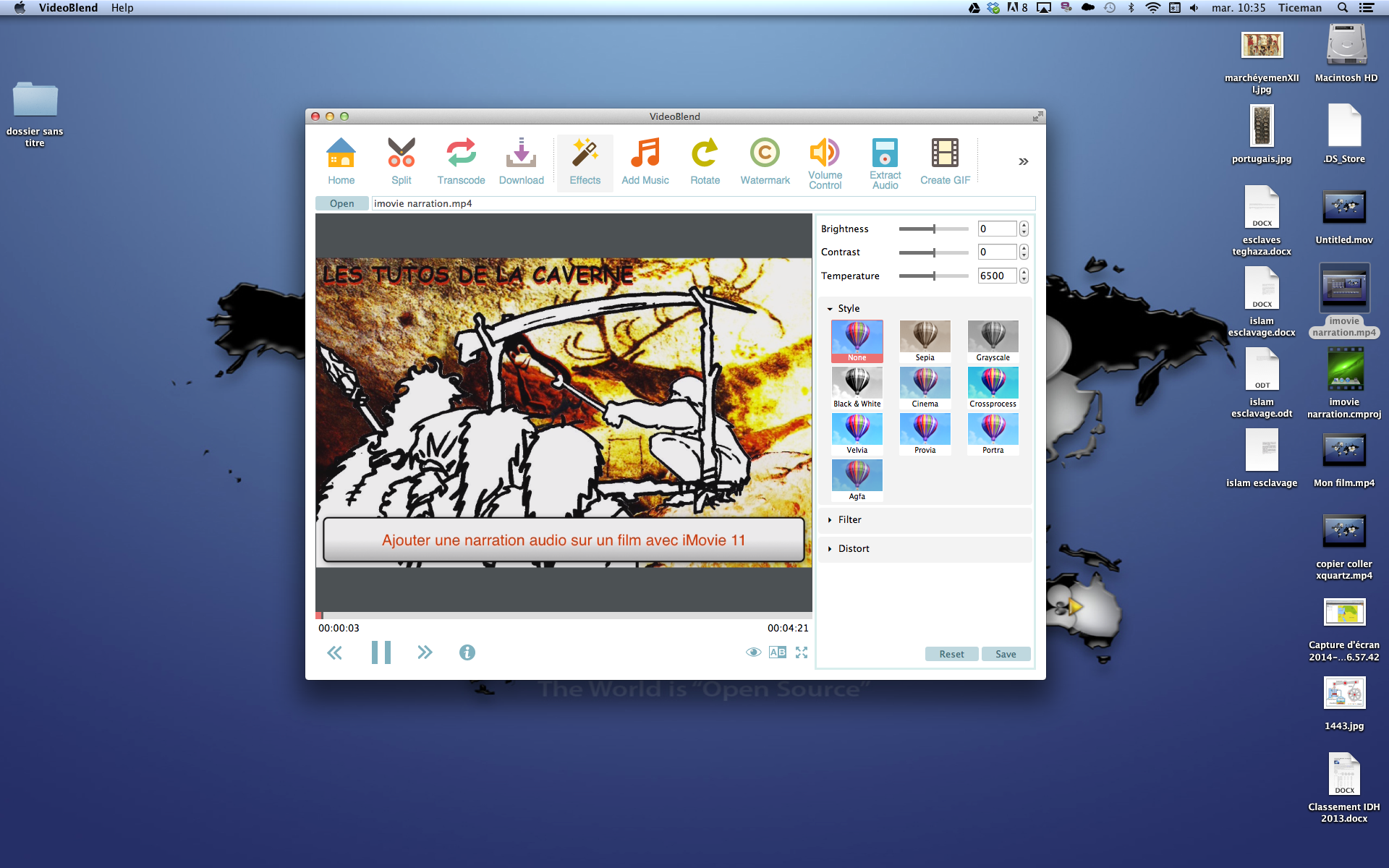
Task: Show more toolbar items with chevron
Action: (1023, 161)
